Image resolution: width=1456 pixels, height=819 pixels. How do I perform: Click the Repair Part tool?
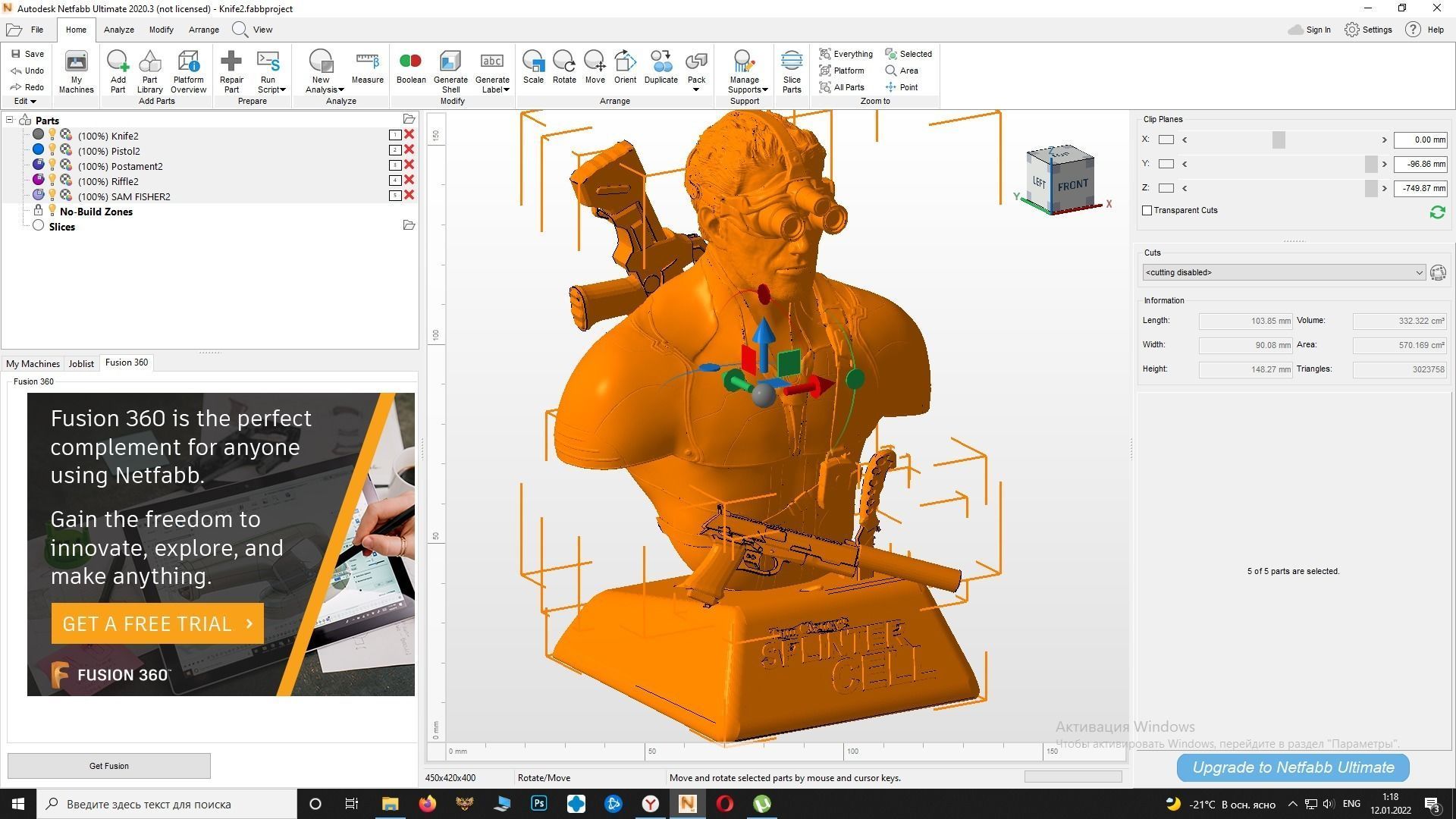pos(231,71)
